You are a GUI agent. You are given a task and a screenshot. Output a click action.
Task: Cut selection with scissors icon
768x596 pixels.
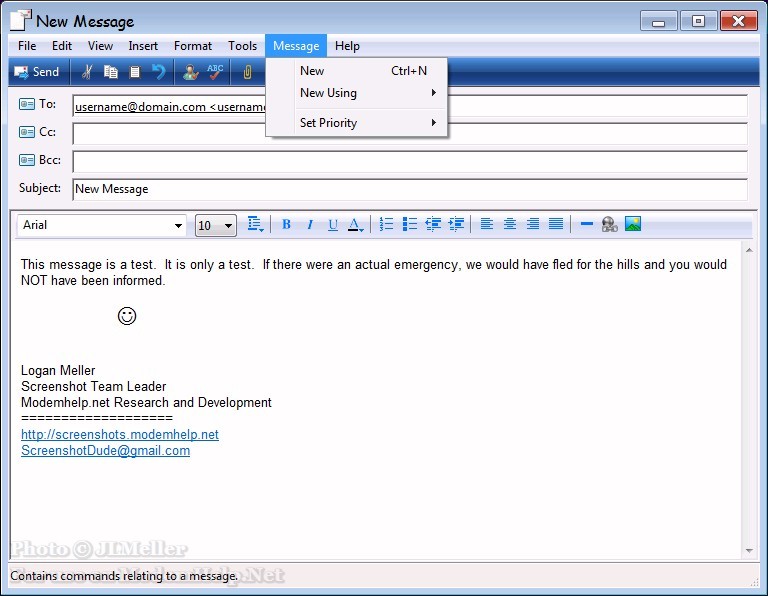pos(87,72)
